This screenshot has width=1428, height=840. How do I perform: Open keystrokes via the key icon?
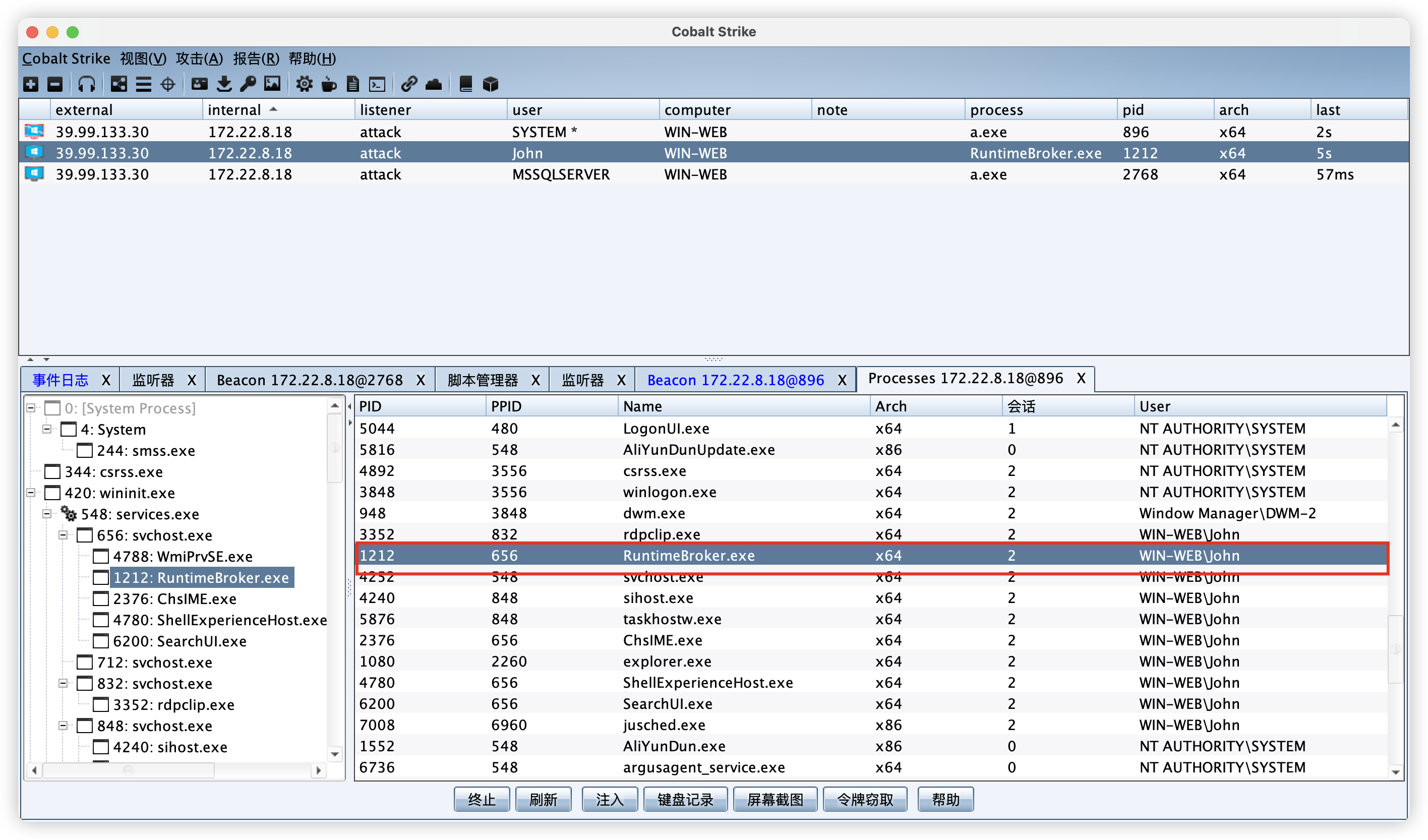pyautogui.click(x=248, y=84)
